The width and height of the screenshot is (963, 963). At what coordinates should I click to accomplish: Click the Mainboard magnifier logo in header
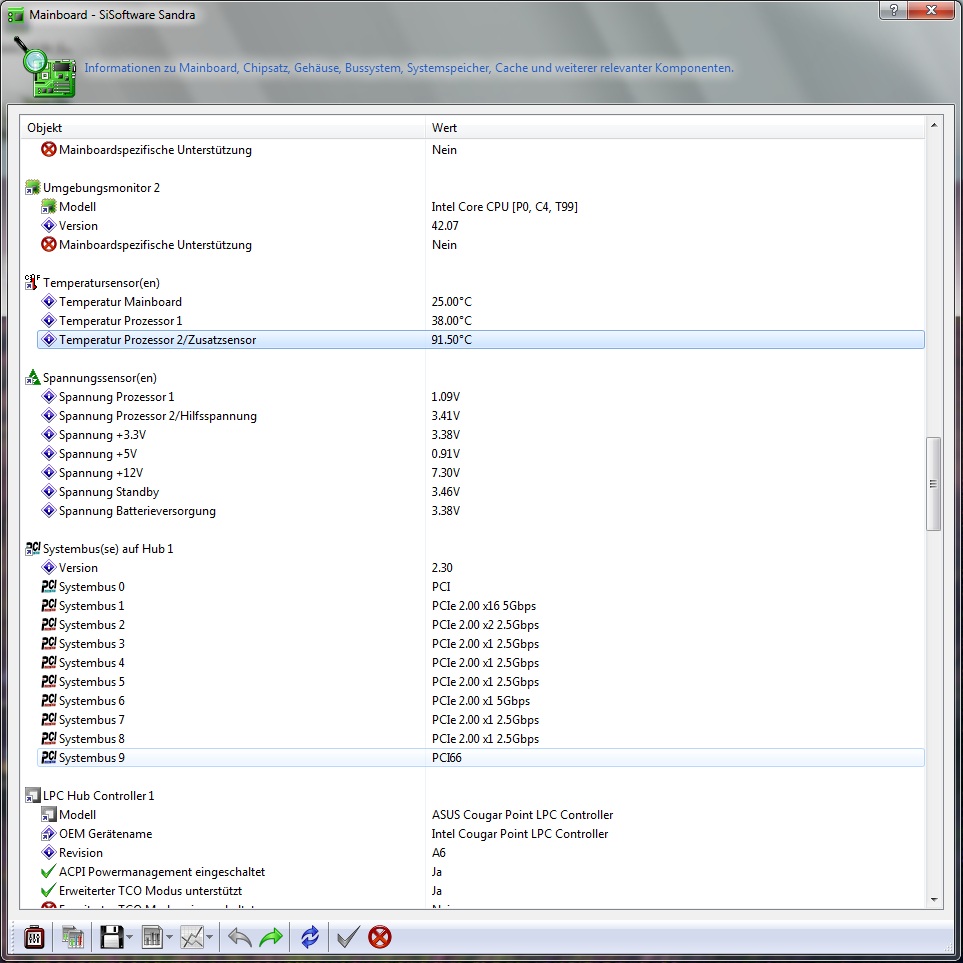(44, 68)
